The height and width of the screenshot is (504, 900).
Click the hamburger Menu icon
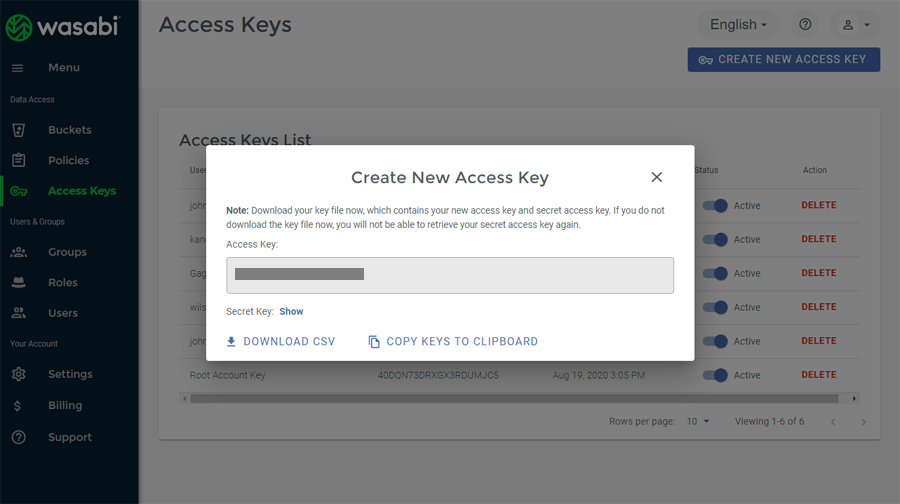[17, 68]
